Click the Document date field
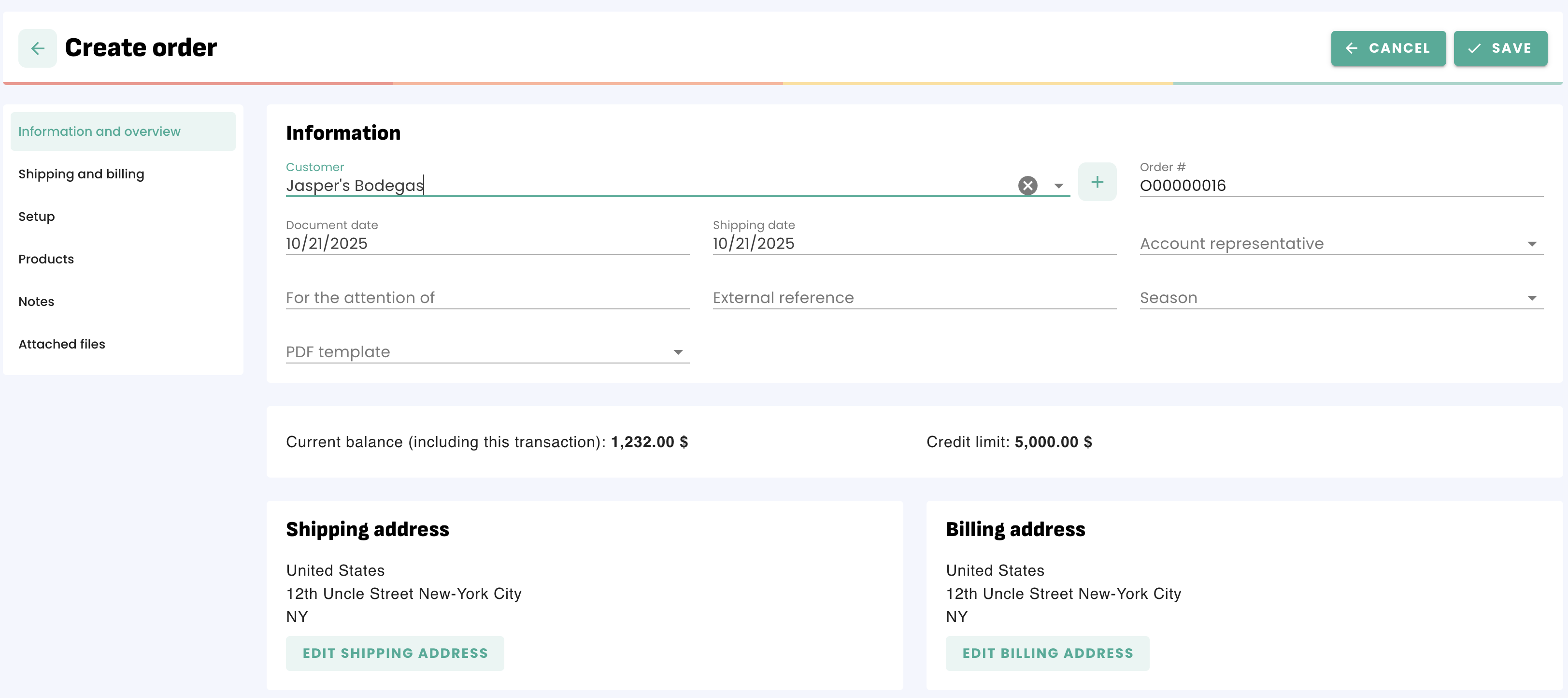Viewport: 1568px width, 698px height. pos(487,244)
